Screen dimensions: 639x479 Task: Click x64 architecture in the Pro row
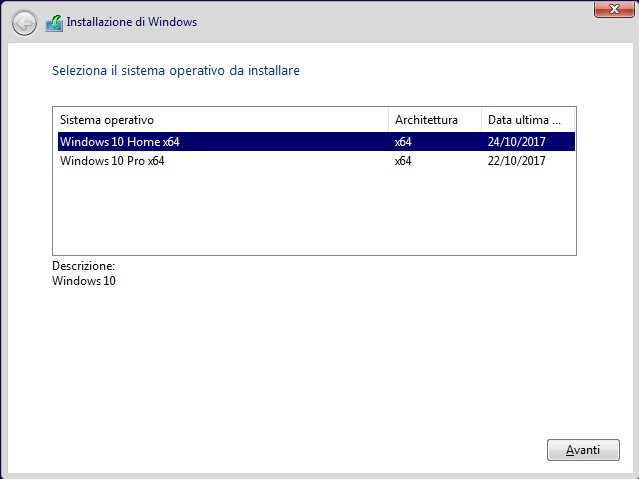(x=403, y=161)
